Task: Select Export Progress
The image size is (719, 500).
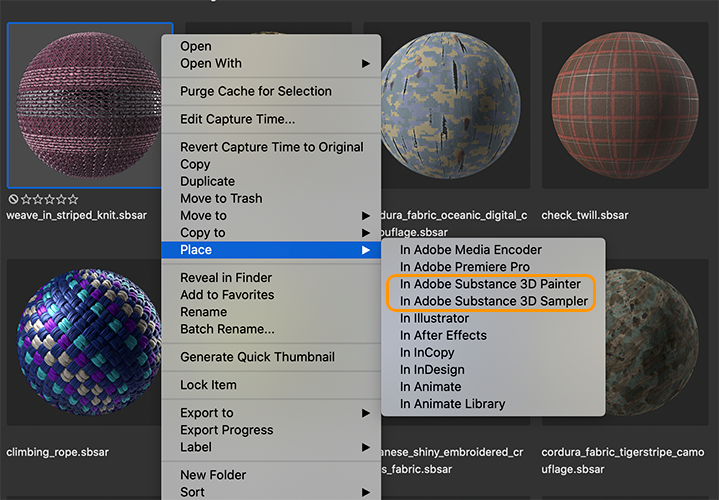Action: 271,430
